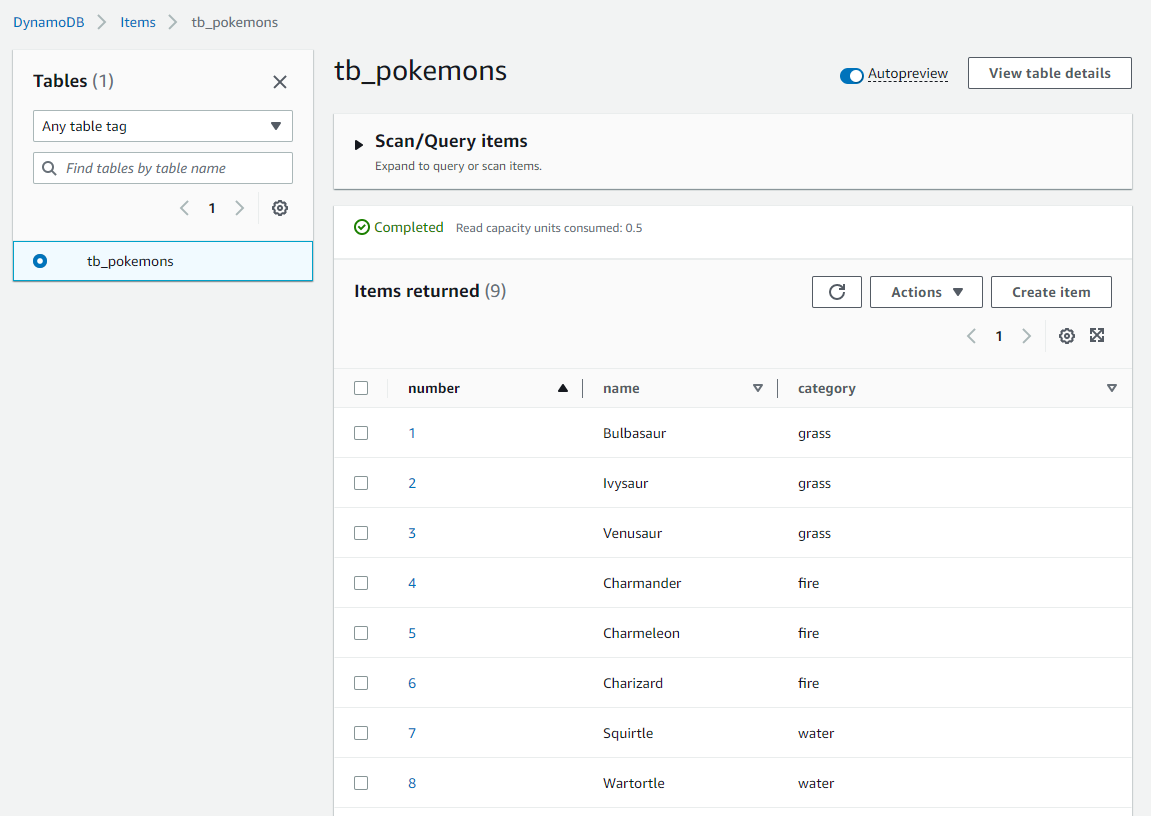This screenshot has height=816, width=1151.
Task: Open the Any table tag dropdown
Action: tap(162, 126)
